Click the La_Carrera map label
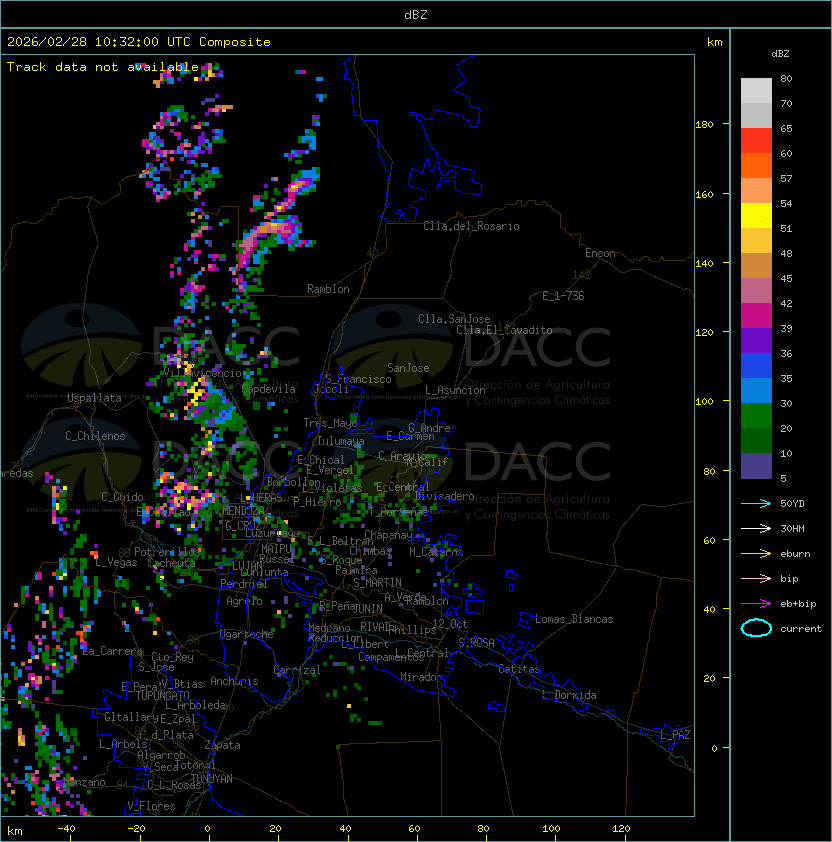This screenshot has width=832, height=842. 113,651
